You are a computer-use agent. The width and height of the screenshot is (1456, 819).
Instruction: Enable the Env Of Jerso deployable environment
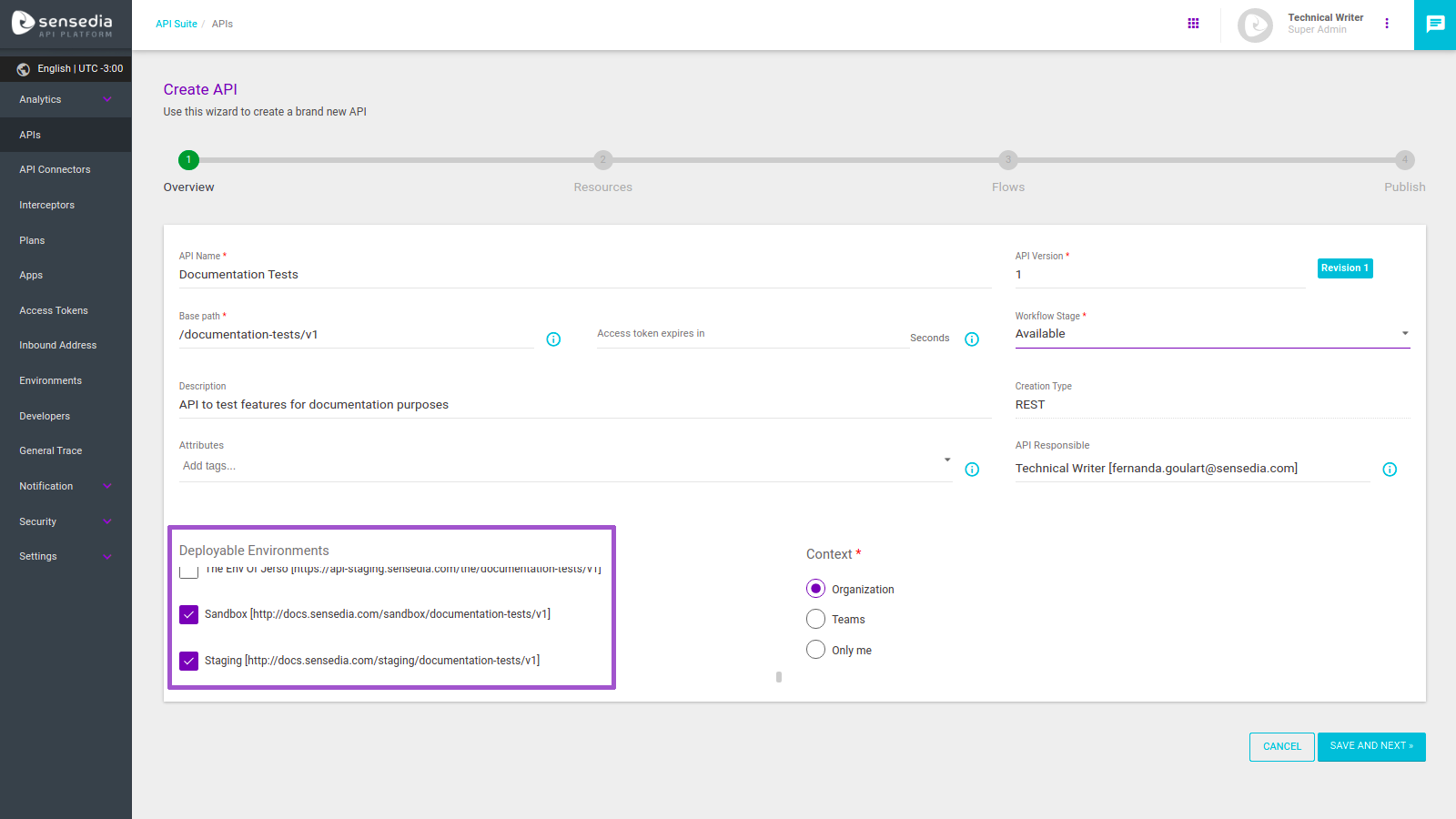[x=188, y=571]
